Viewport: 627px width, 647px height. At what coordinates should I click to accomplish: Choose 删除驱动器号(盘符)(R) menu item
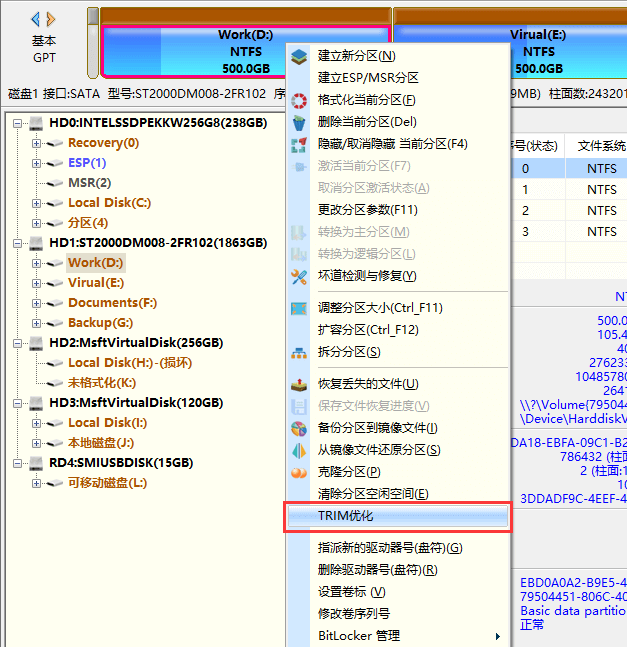[x=398, y=570]
